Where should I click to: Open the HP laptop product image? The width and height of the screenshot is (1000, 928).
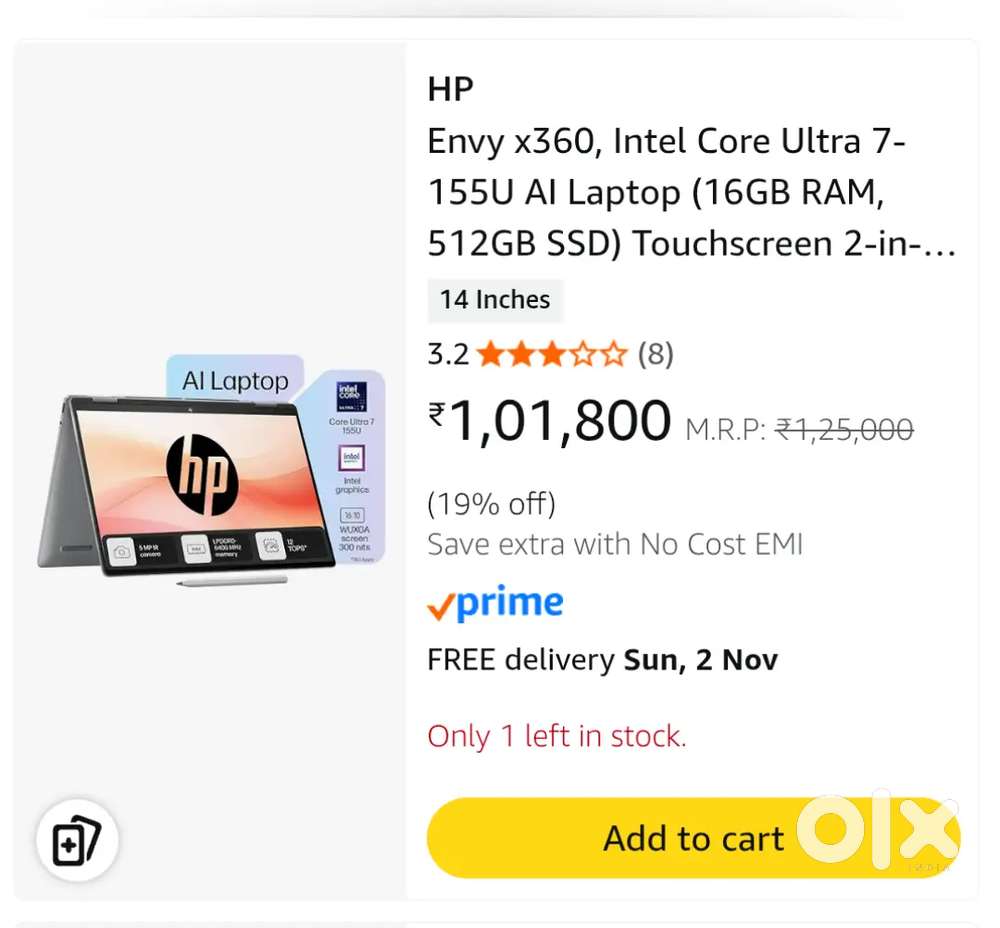(211, 471)
